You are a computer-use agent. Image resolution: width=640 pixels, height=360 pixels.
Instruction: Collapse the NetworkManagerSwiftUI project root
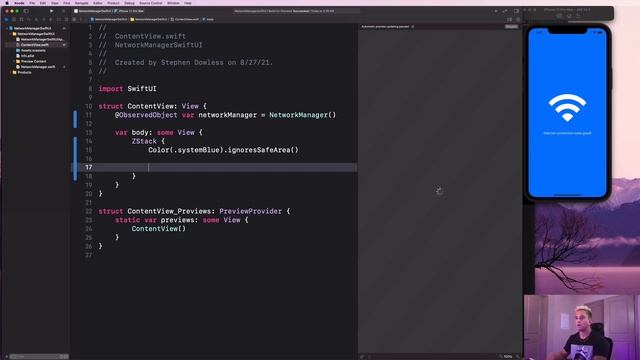7,29
